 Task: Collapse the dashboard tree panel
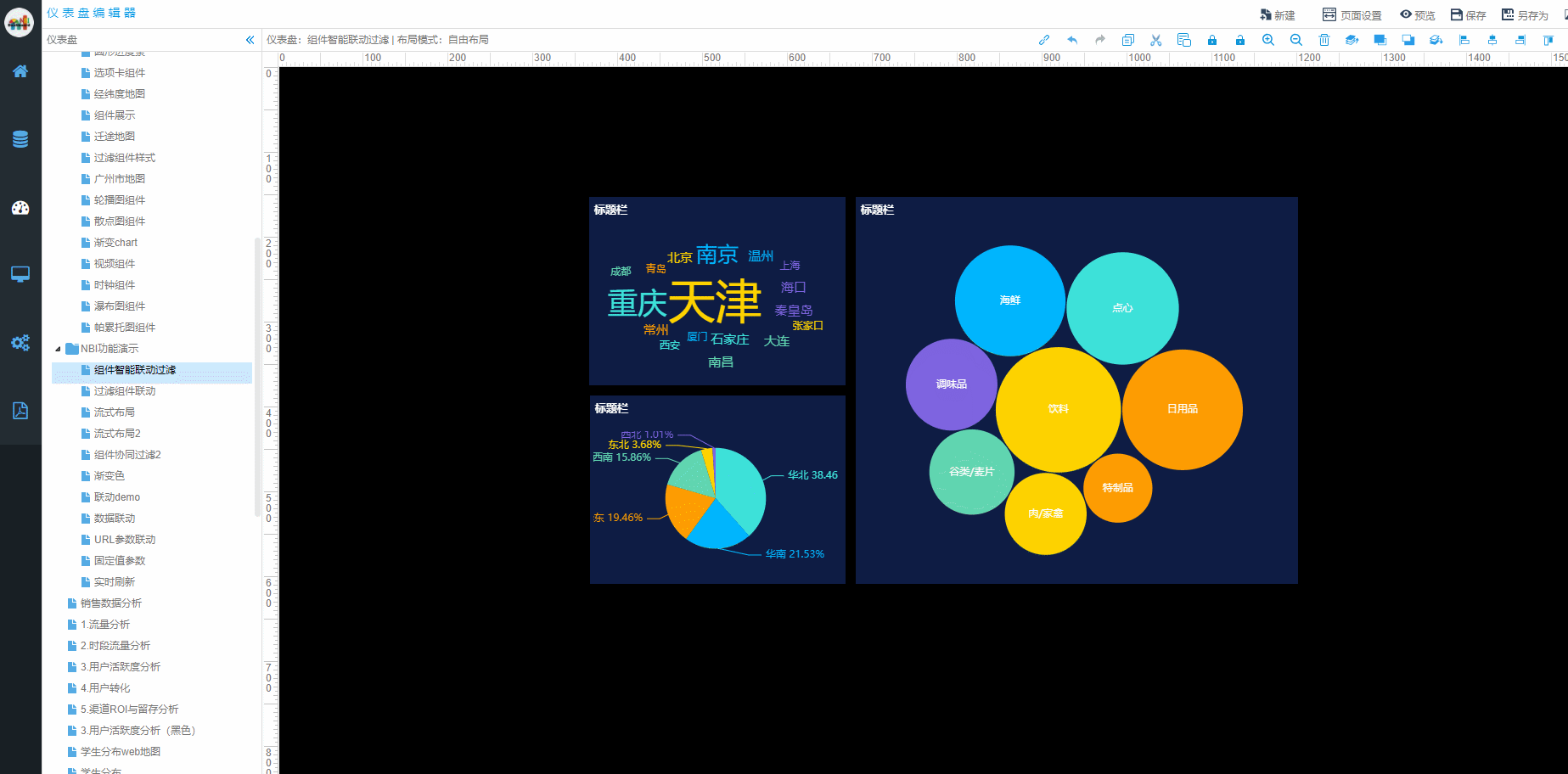[x=250, y=40]
